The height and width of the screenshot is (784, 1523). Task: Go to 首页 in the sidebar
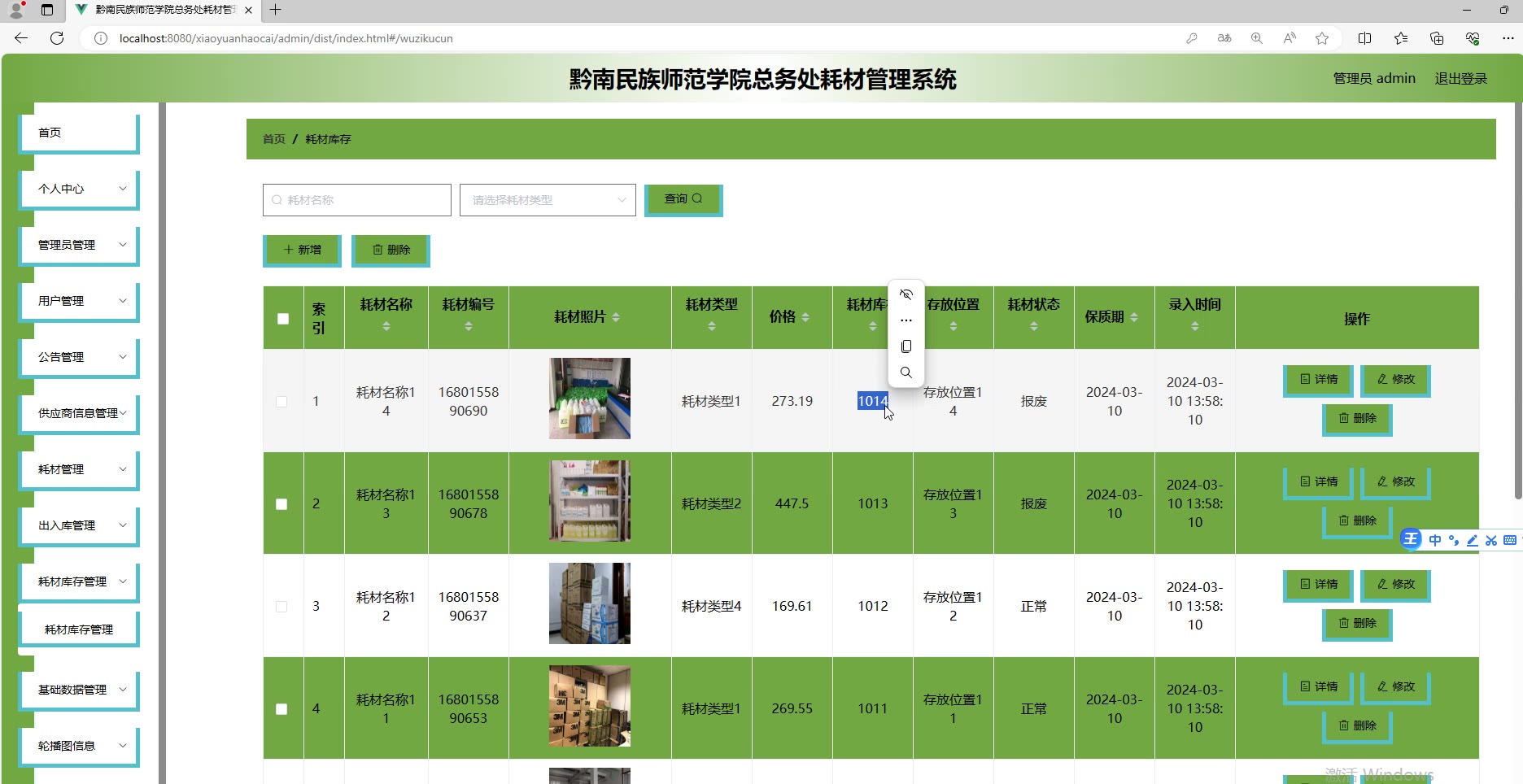coord(80,133)
